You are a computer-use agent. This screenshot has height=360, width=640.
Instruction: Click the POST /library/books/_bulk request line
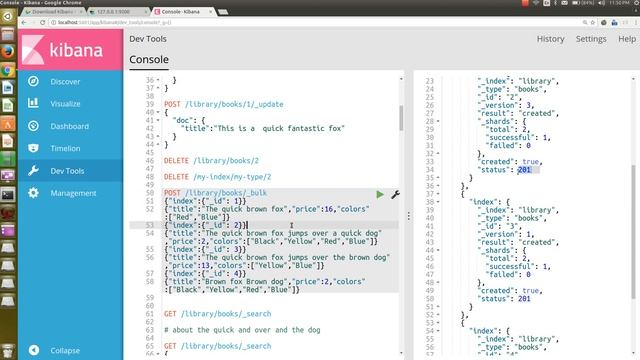(216, 193)
